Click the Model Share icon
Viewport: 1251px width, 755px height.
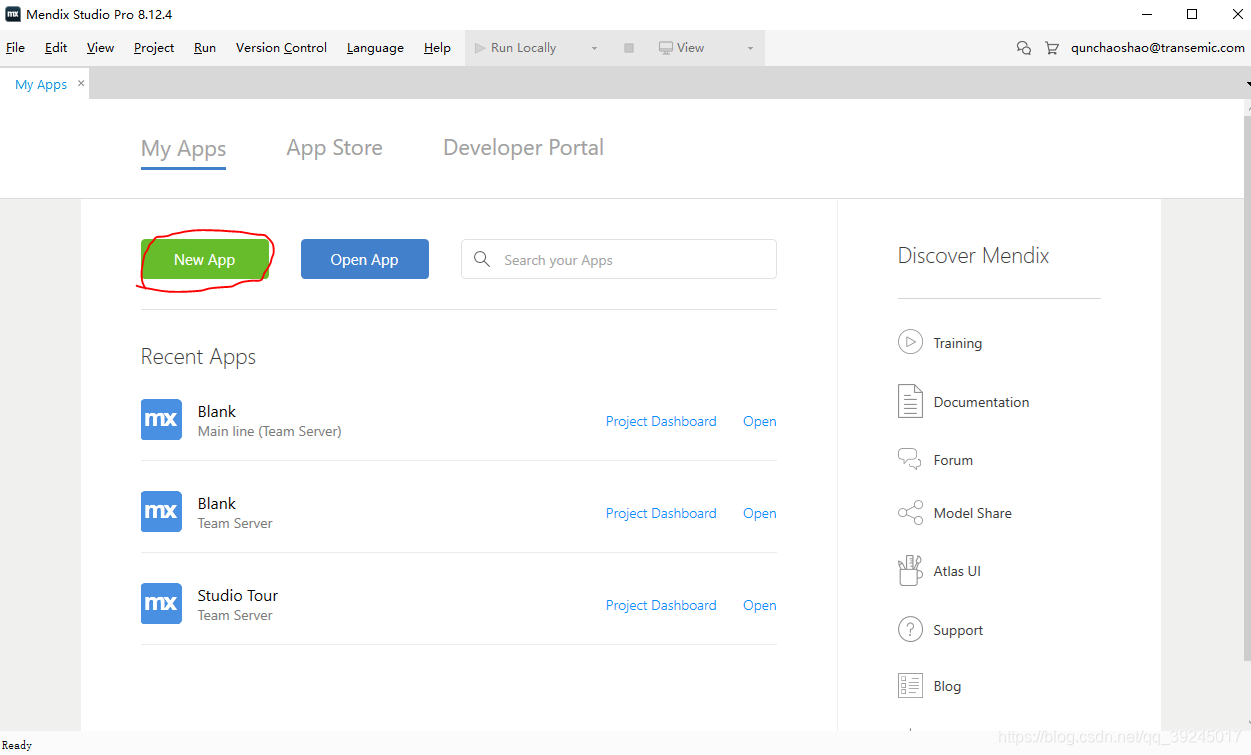(910, 513)
